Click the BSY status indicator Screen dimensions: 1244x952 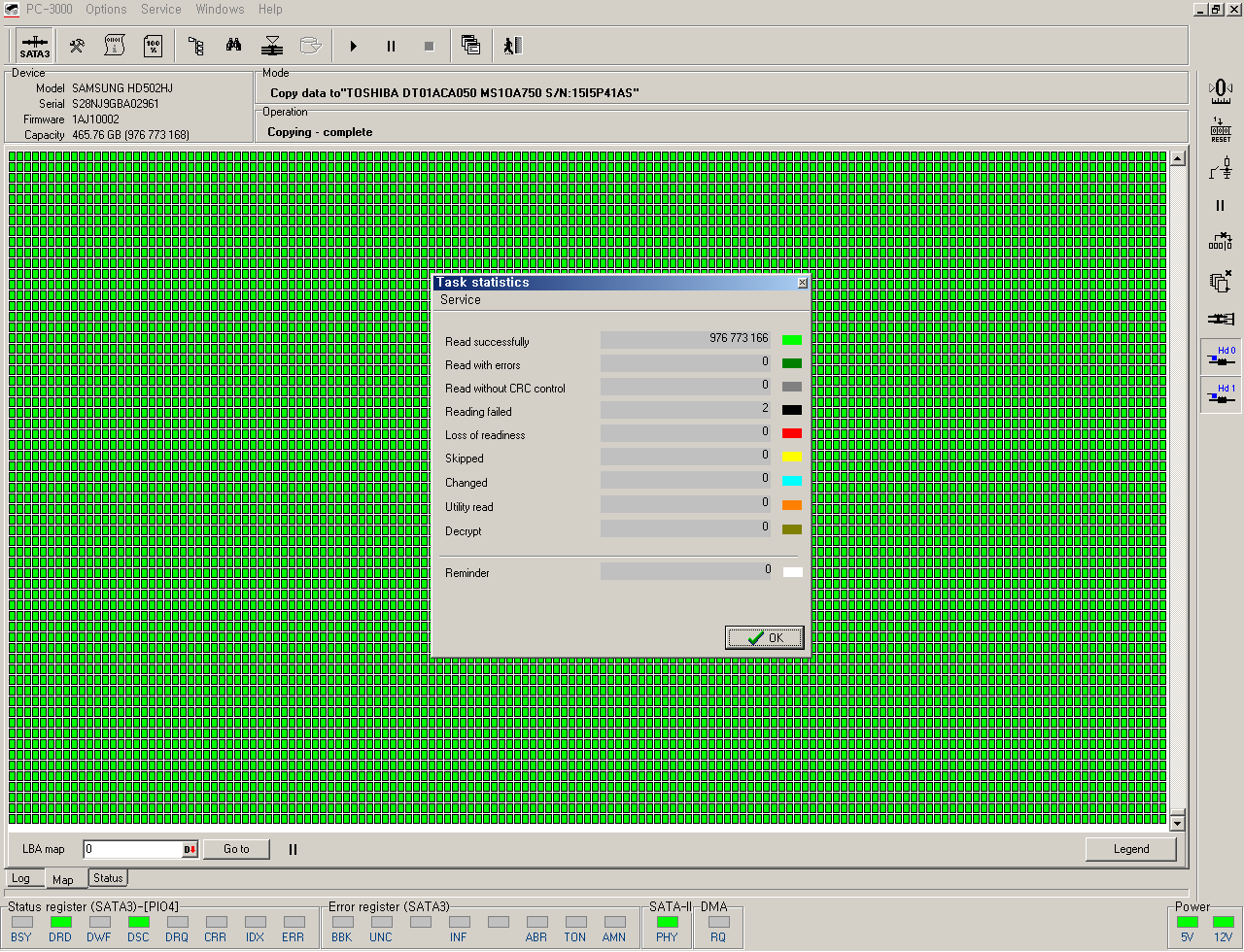[x=21, y=922]
